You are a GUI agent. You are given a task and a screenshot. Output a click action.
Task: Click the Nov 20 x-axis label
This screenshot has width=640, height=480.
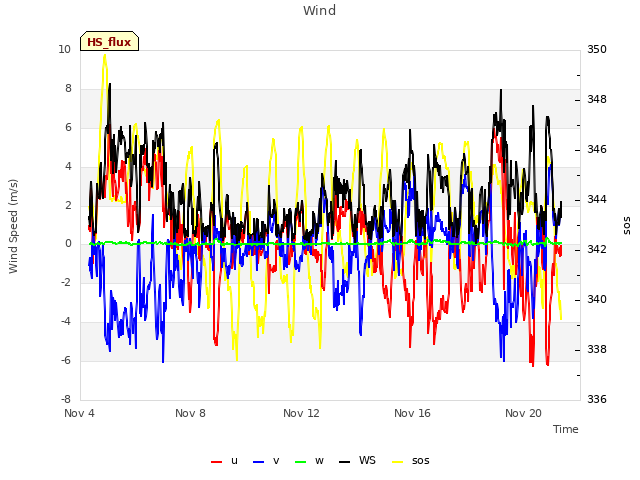[x=523, y=413]
